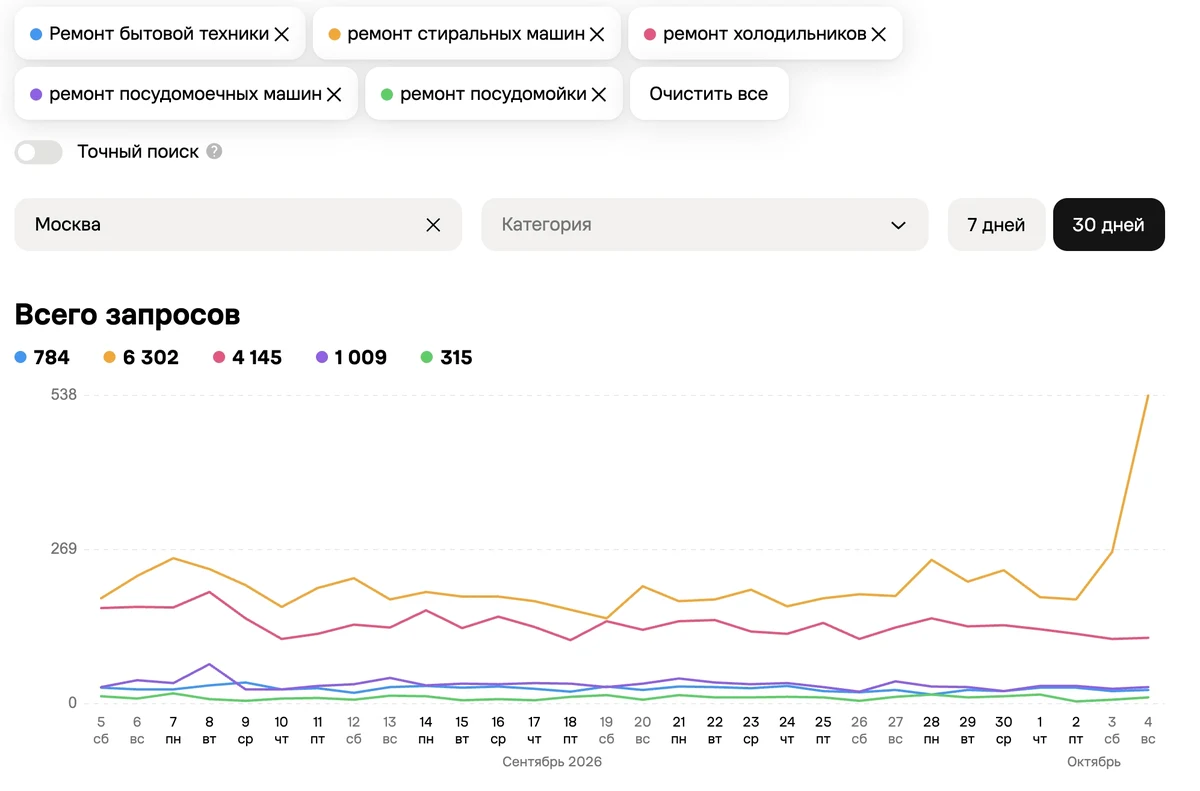Screen dimensions: 1200x791
Task: Click the '28 пн' date on the x-axis
Action: coord(931,730)
